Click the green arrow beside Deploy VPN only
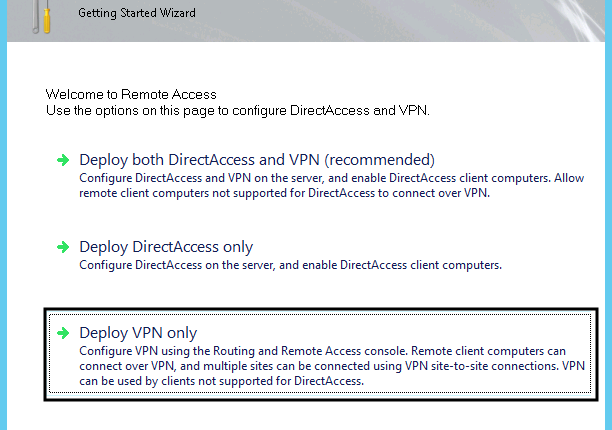 pos(62,333)
